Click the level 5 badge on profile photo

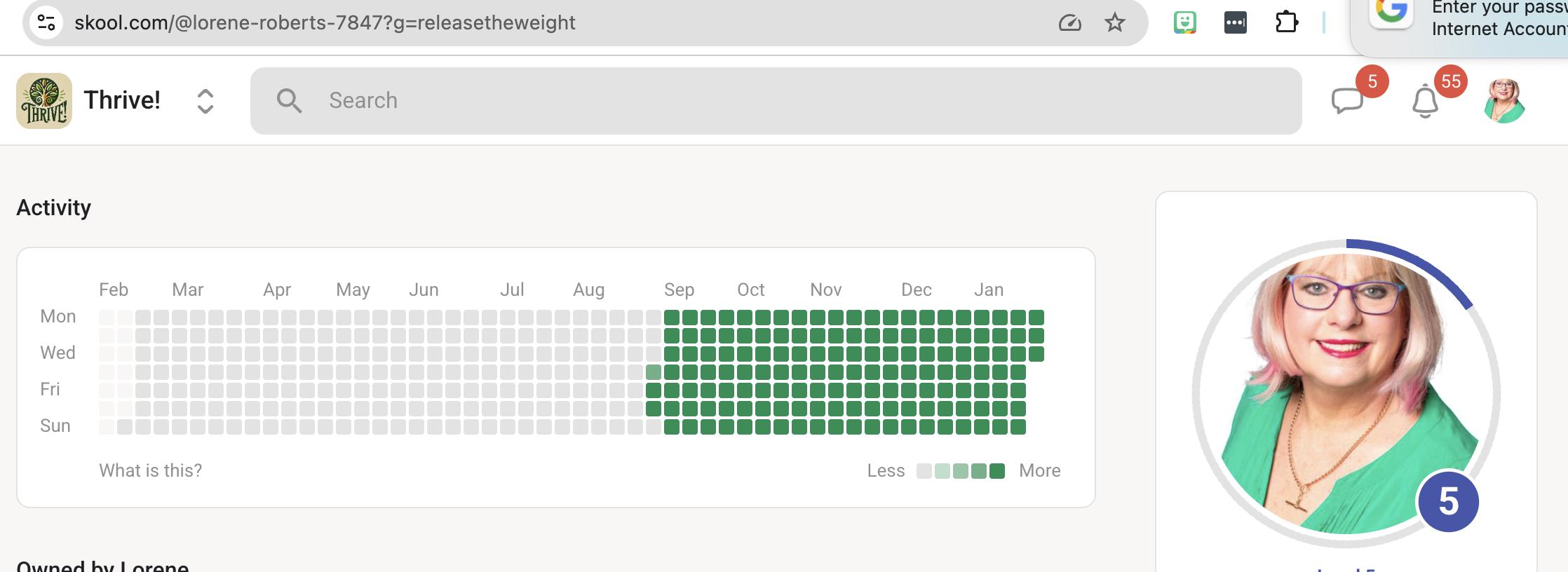tap(1448, 501)
